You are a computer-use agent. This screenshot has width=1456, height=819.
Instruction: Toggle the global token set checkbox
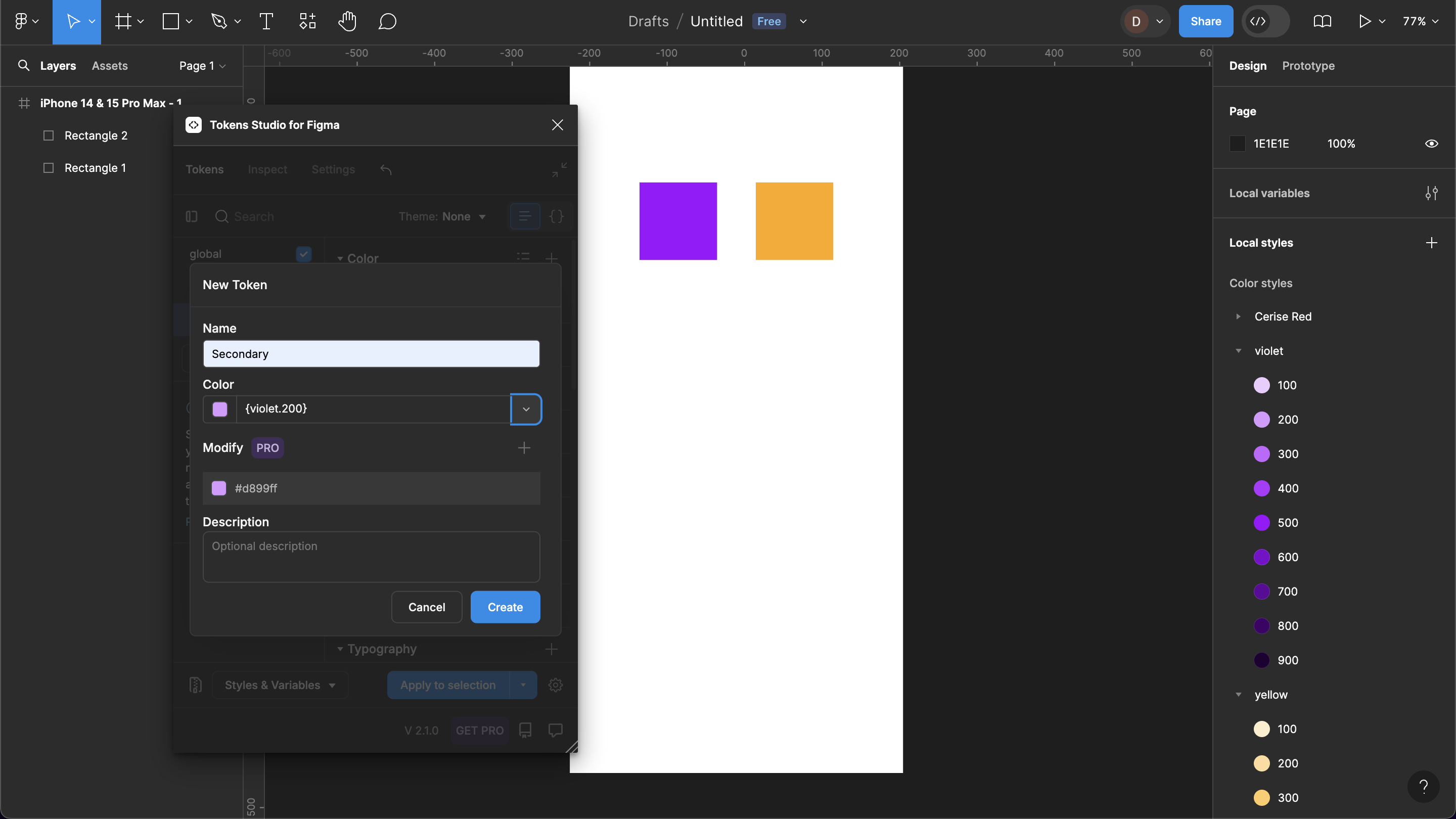click(303, 254)
